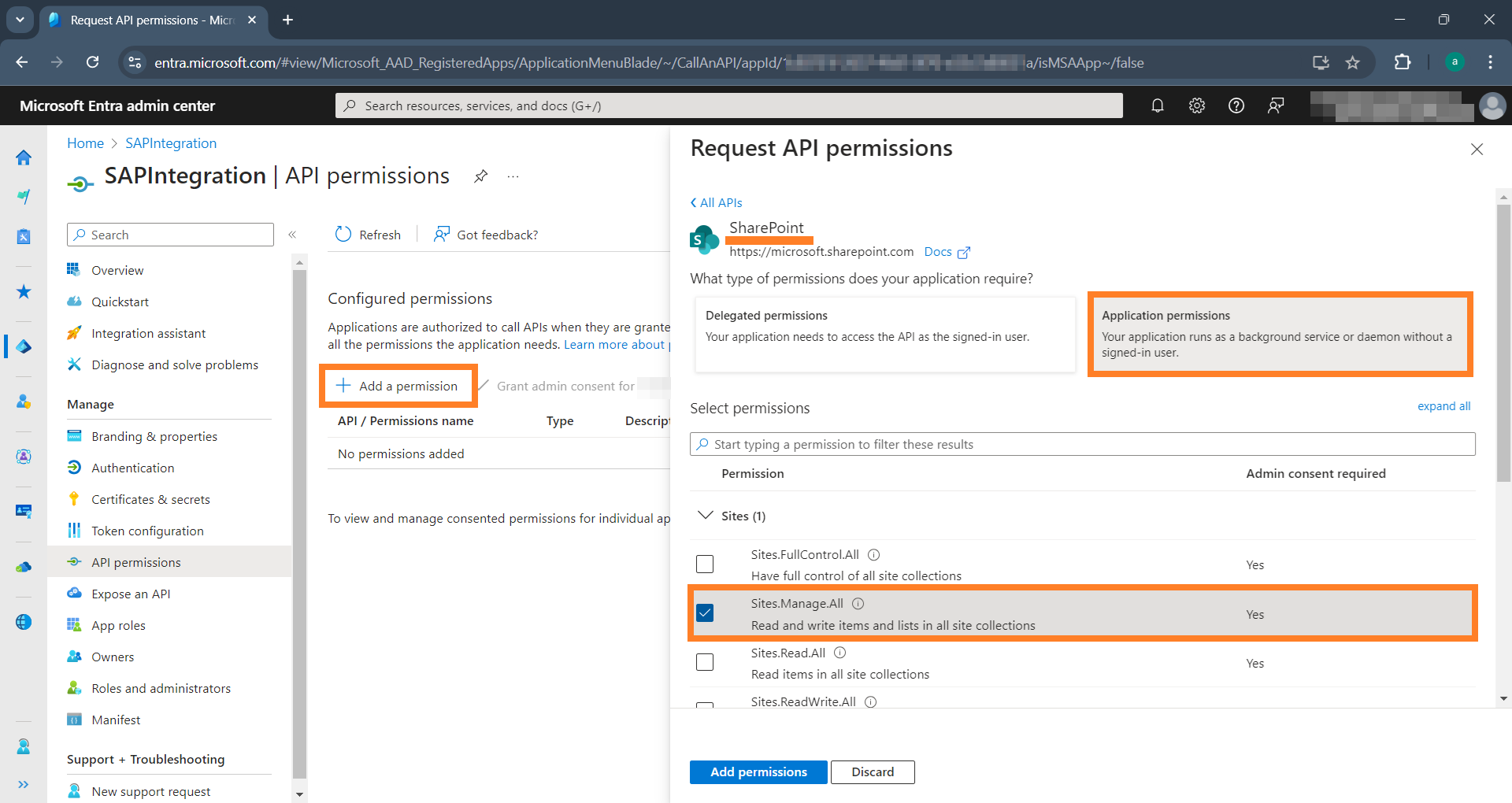Collapse the Sites (1) group

(706, 516)
